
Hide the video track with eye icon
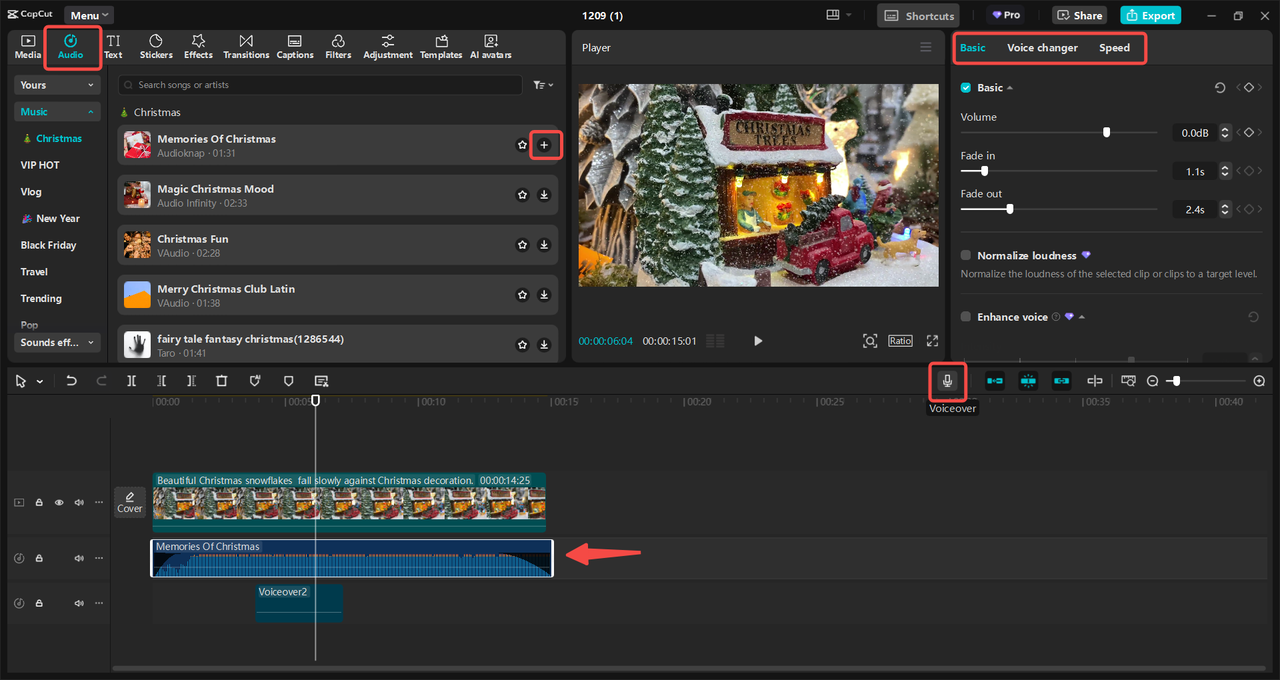pos(59,503)
